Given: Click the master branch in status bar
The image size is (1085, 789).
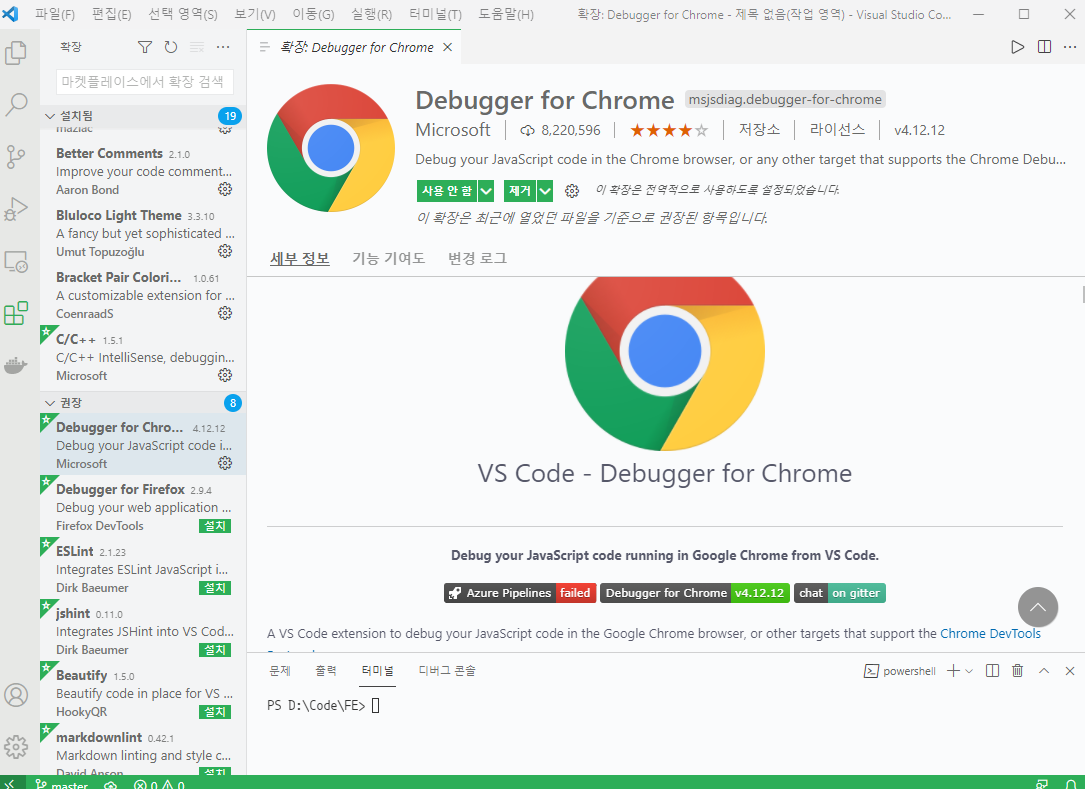Looking at the screenshot, I should [62, 783].
